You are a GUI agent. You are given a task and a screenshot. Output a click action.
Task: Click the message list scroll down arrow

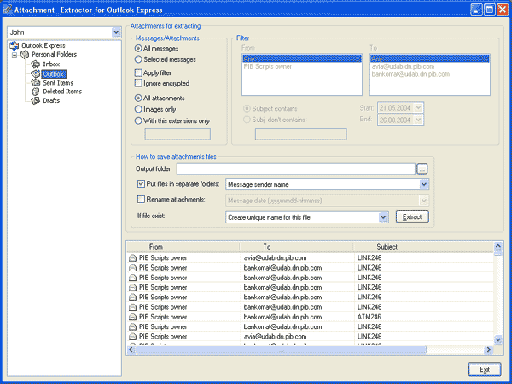498,340
